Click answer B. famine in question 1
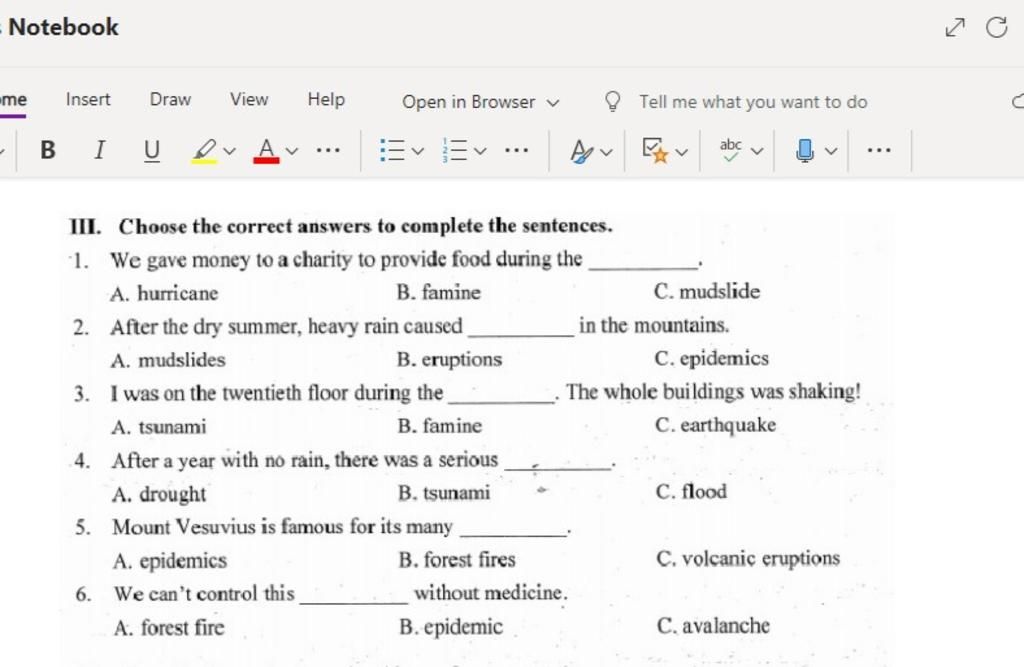Viewport: 1024px width, 667px height. point(439,292)
